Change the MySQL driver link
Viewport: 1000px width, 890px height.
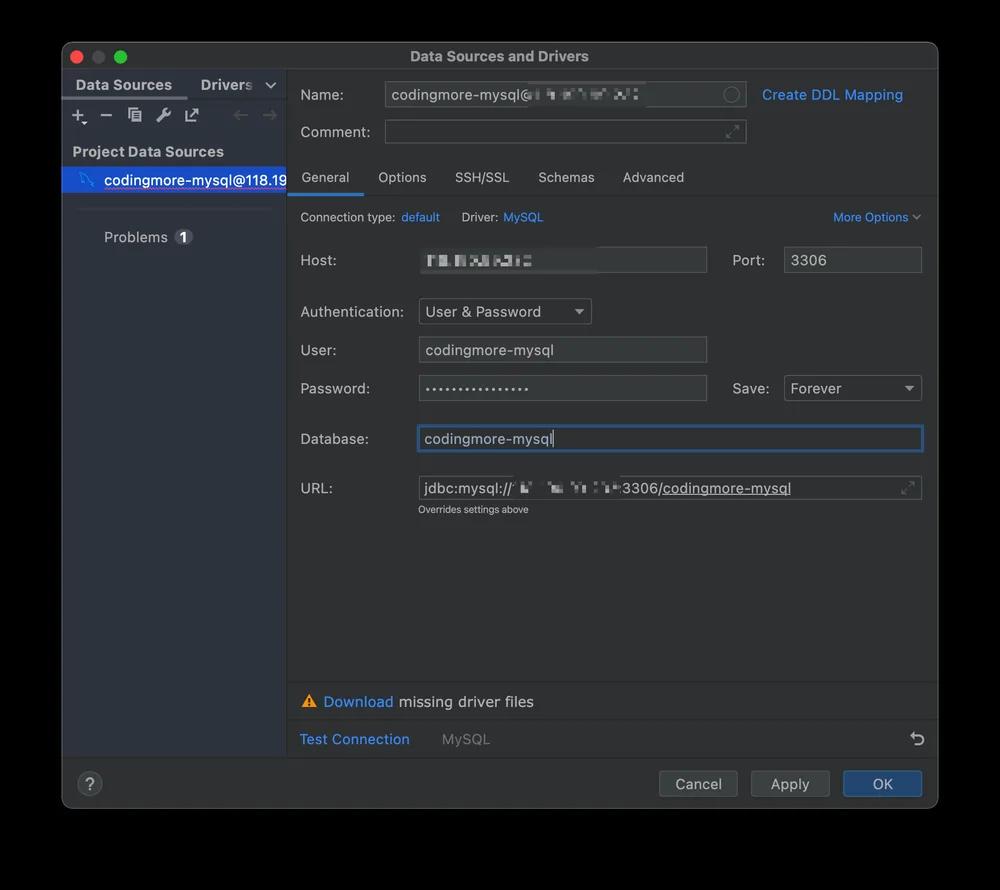point(523,217)
